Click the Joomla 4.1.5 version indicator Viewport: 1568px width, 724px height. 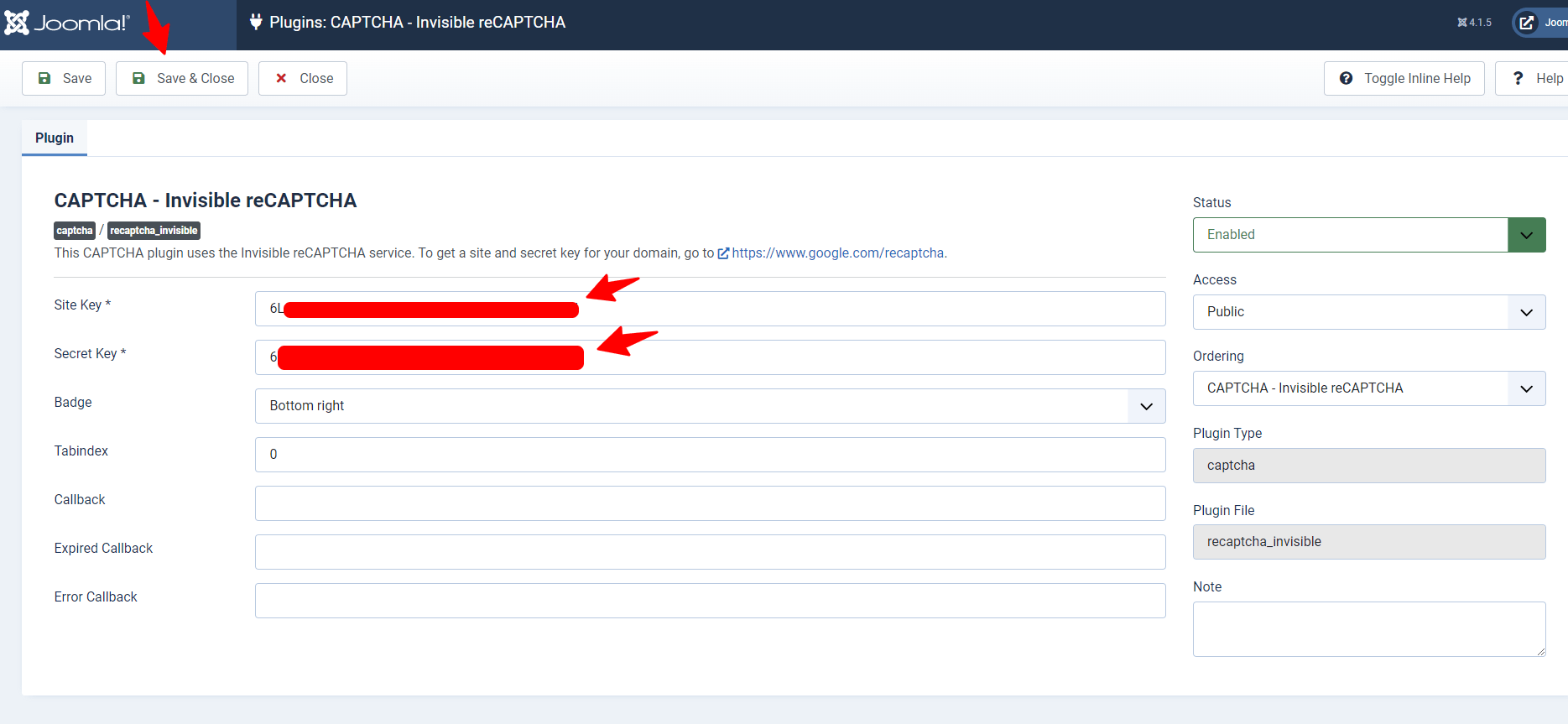coord(1475,23)
